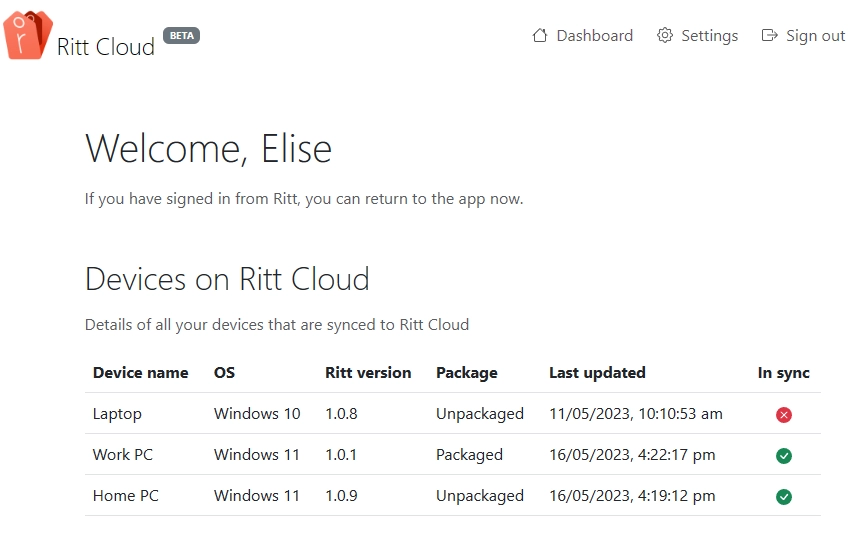Click the Packaged cell for Work PC
Viewport: 848px width, 555px height.
(x=469, y=455)
